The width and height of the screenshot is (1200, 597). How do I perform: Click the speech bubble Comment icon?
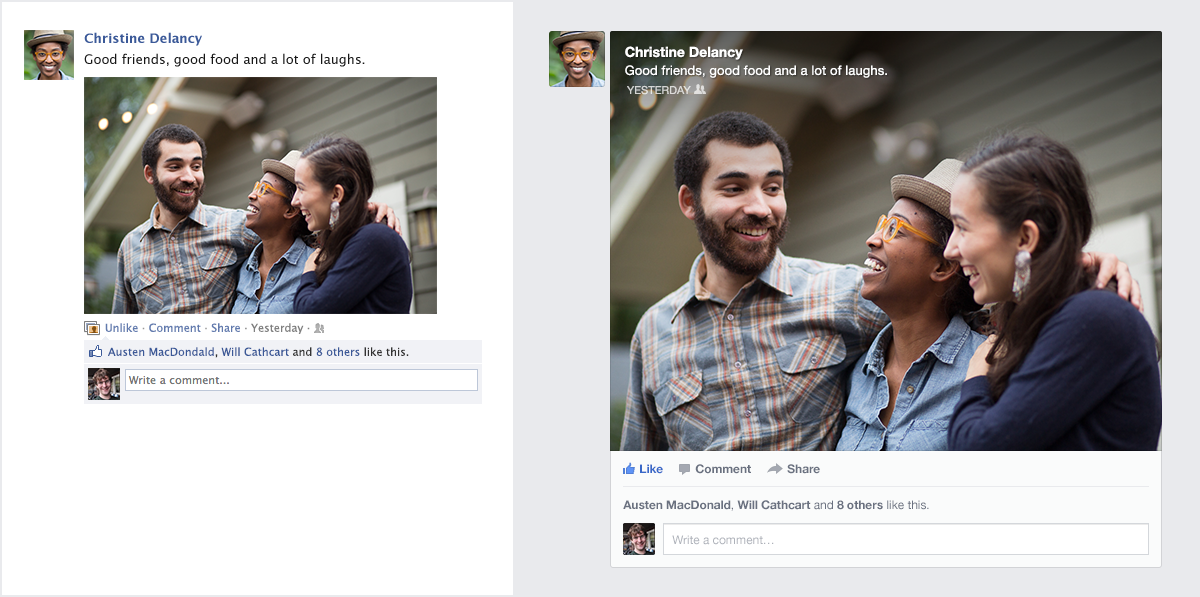point(686,468)
